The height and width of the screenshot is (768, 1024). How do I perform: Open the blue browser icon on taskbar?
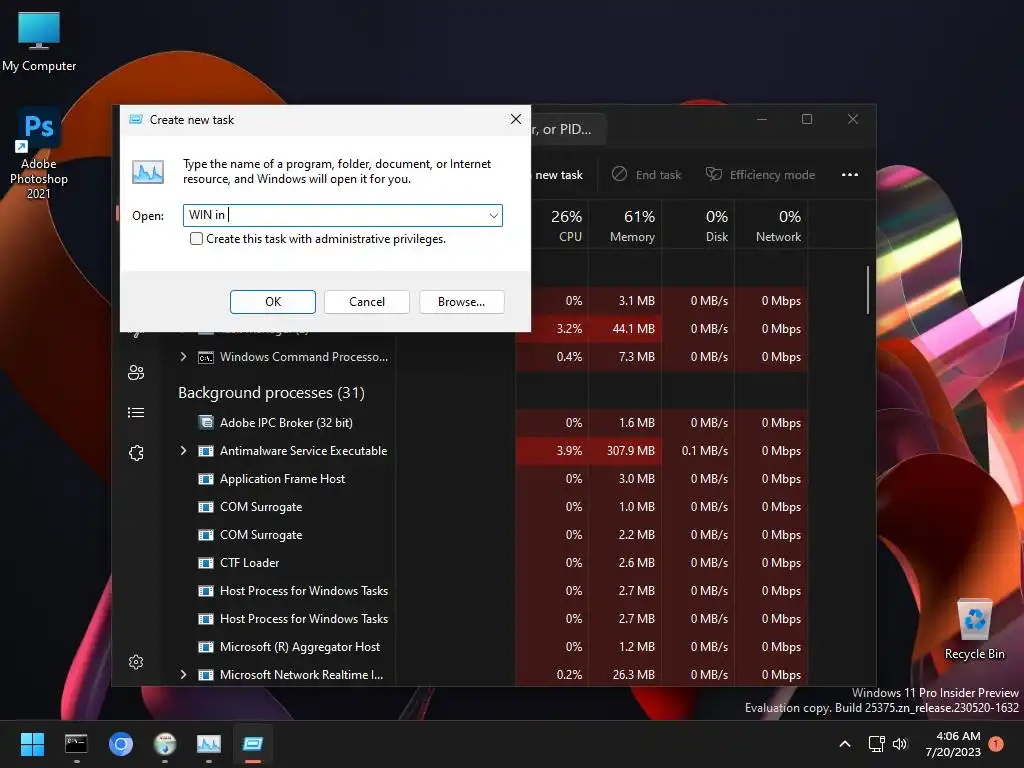121,744
